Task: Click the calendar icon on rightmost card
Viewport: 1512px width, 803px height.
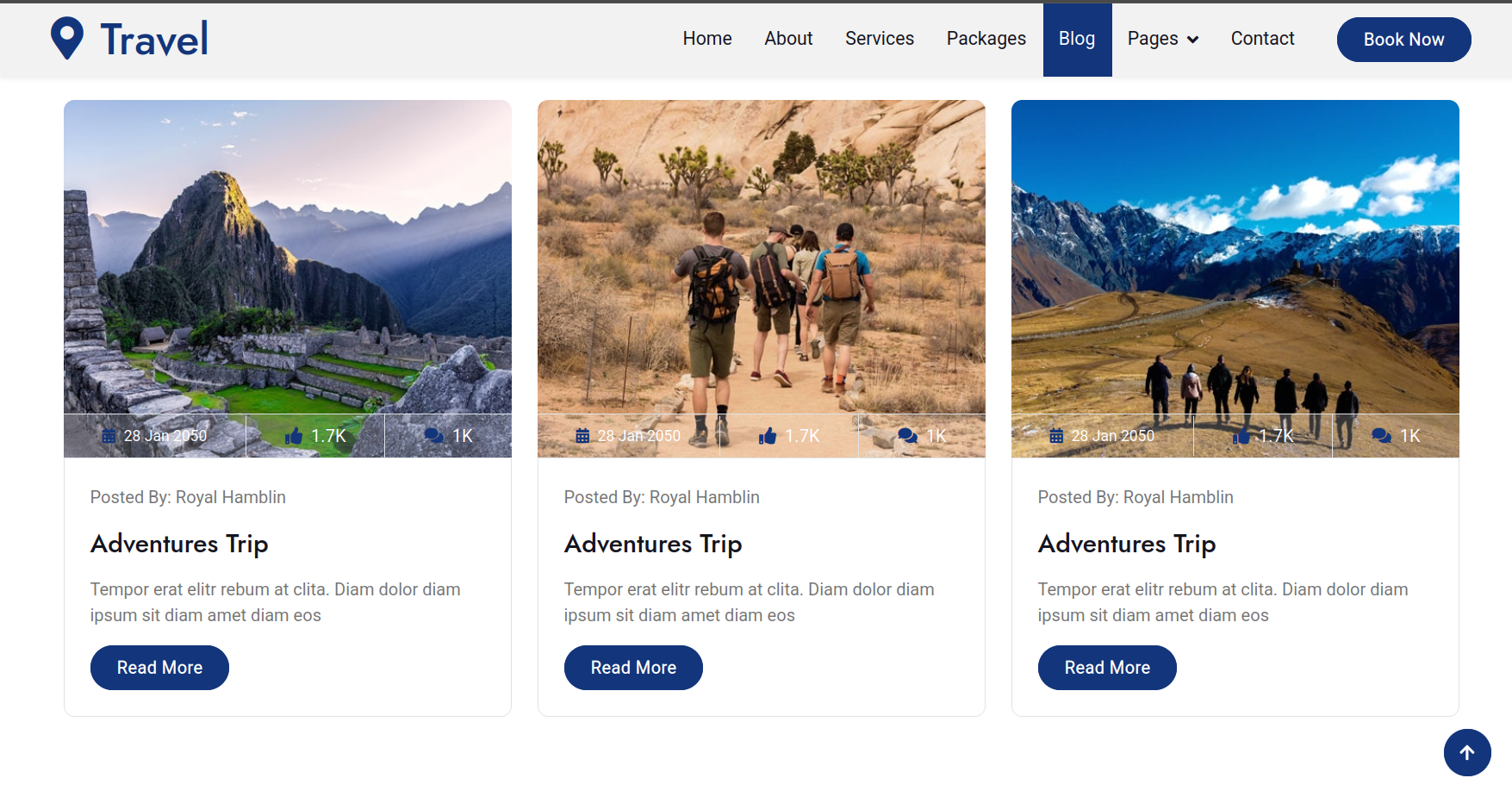Action: (1055, 436)
